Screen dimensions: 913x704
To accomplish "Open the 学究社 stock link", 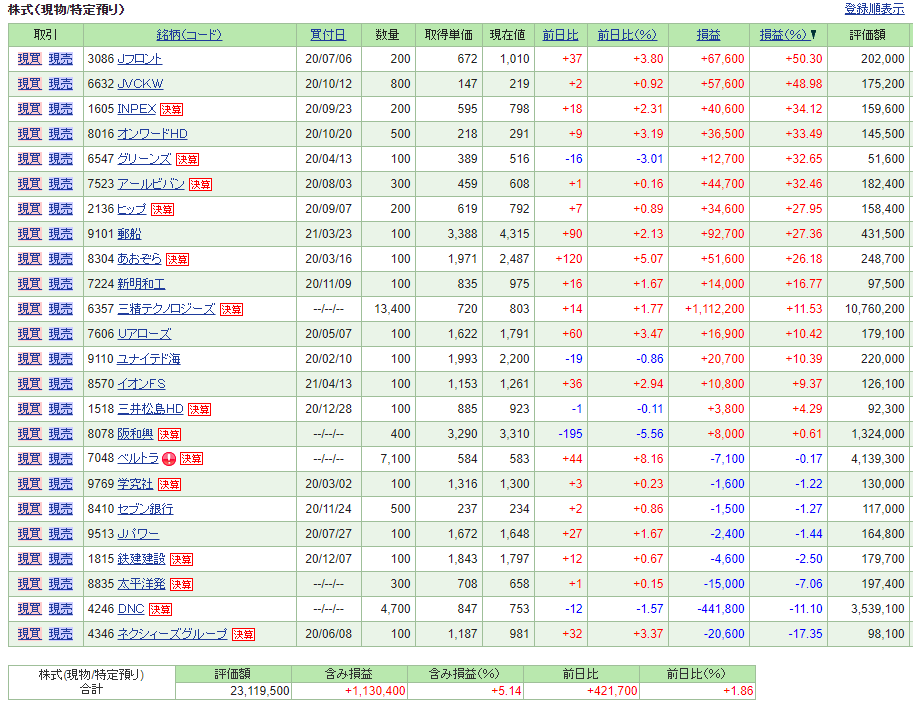I will pyautogui.click(x=135, y=484).
